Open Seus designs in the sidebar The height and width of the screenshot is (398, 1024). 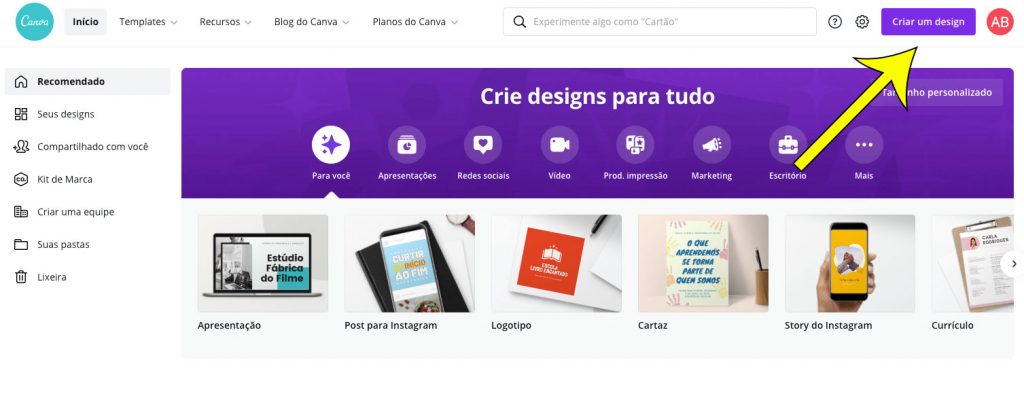coord(88,114)
